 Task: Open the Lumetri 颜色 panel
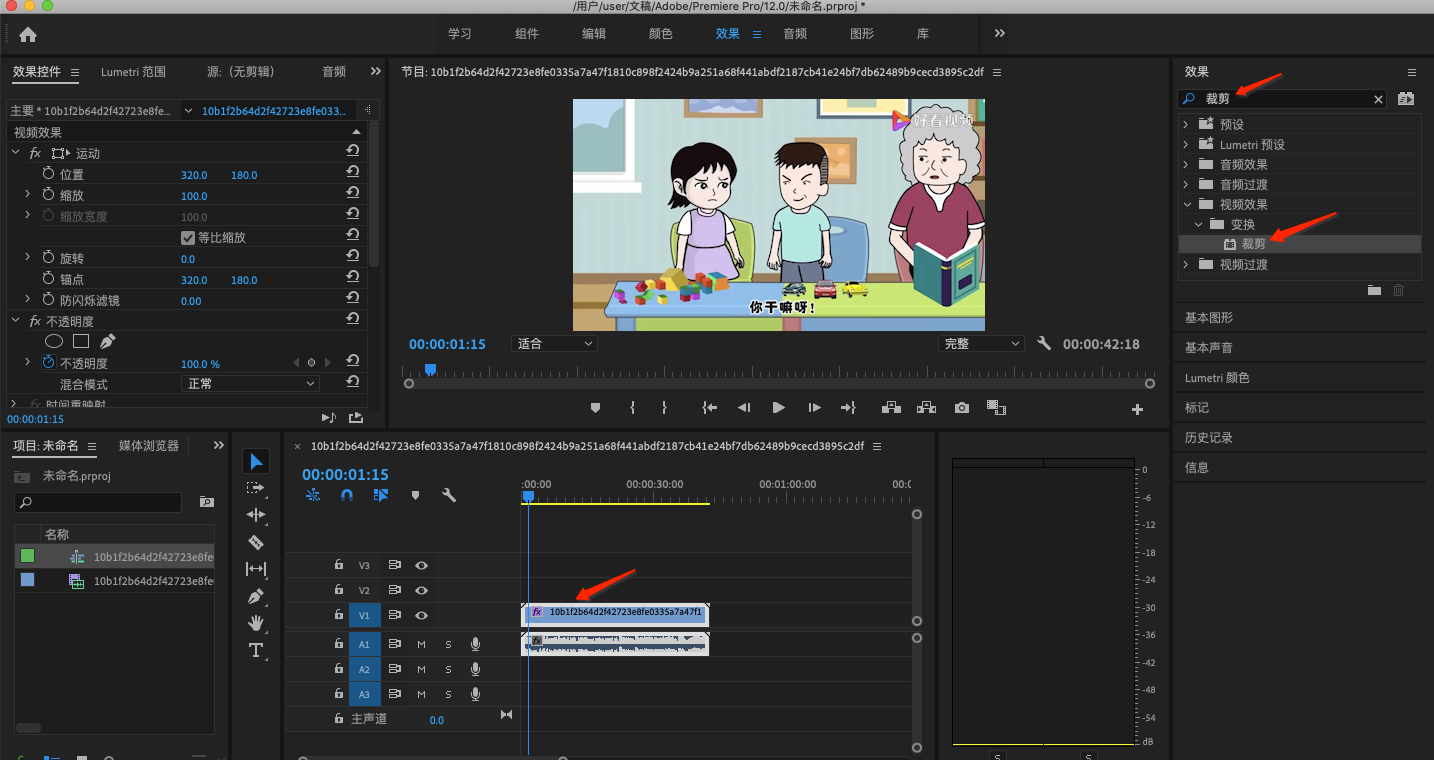[x=1217, y=378]
